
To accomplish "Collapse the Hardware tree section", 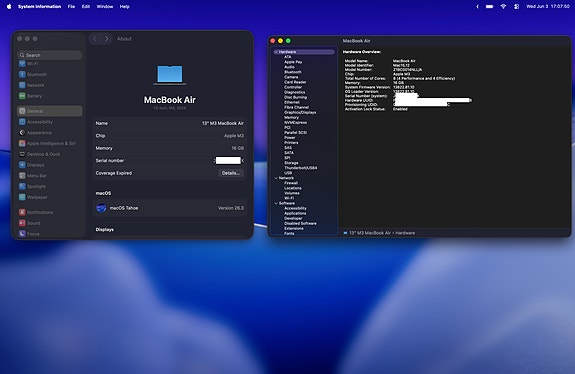I will (276, 52).
